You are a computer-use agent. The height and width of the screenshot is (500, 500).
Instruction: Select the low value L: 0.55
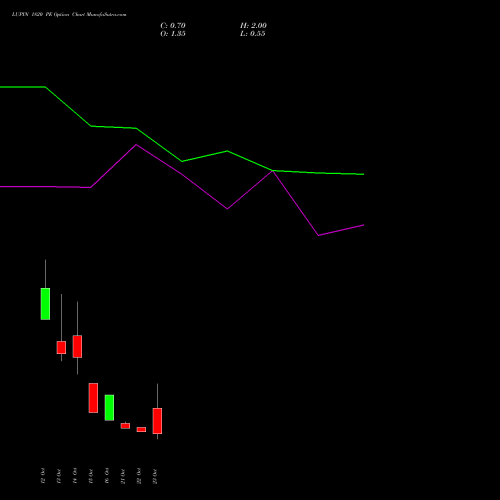pos(252,34)
